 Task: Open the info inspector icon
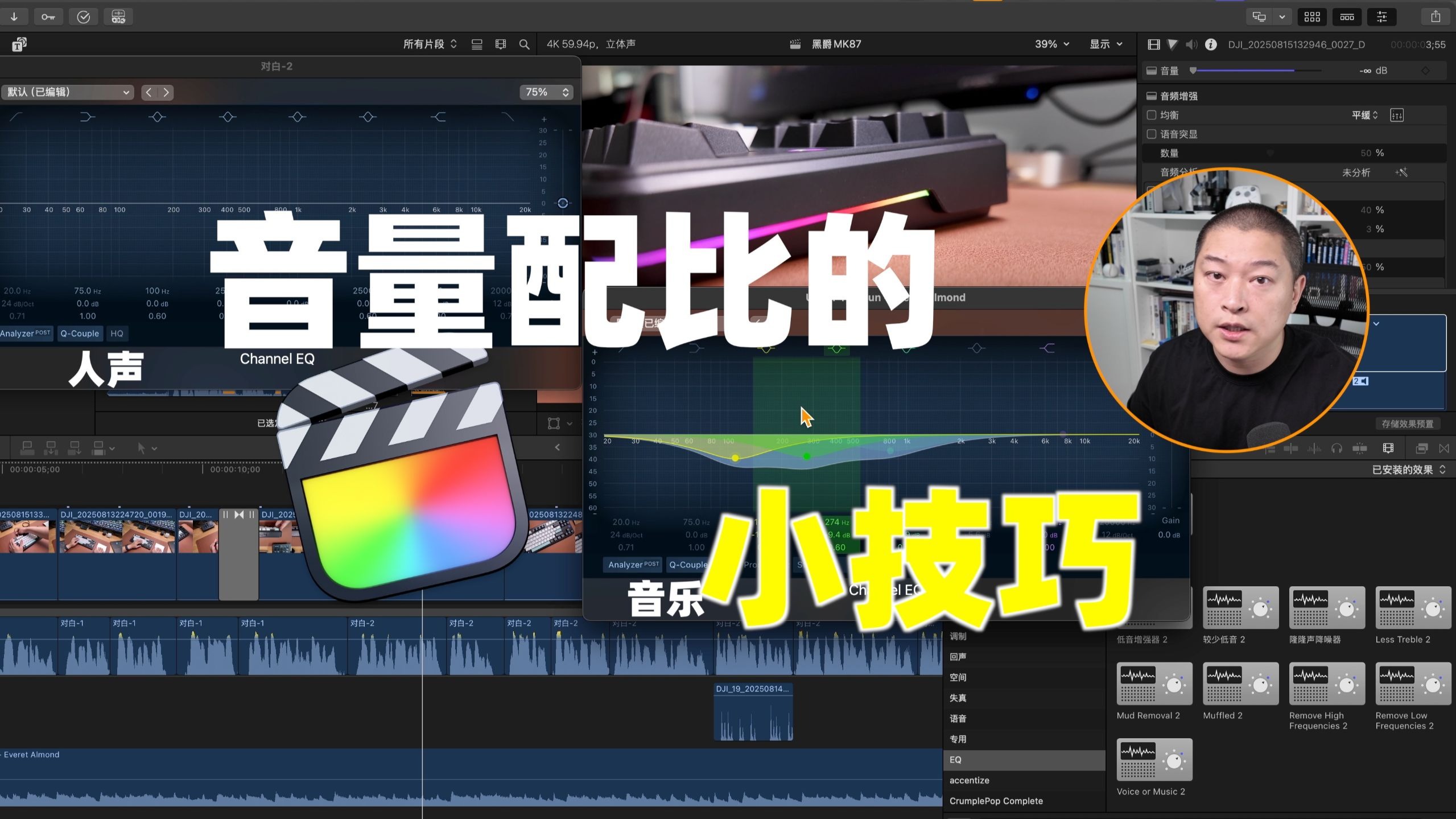click(x=1211, y=44)
